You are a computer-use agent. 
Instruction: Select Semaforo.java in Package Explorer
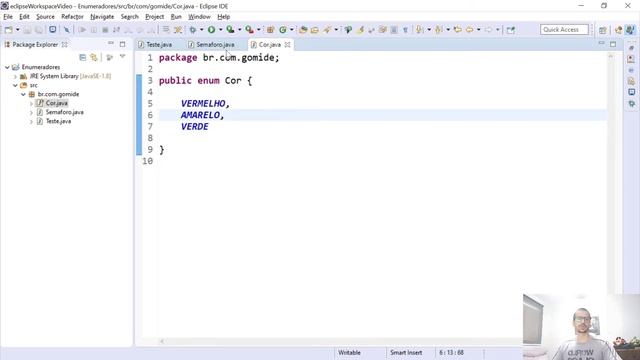(x=64, y=112)
